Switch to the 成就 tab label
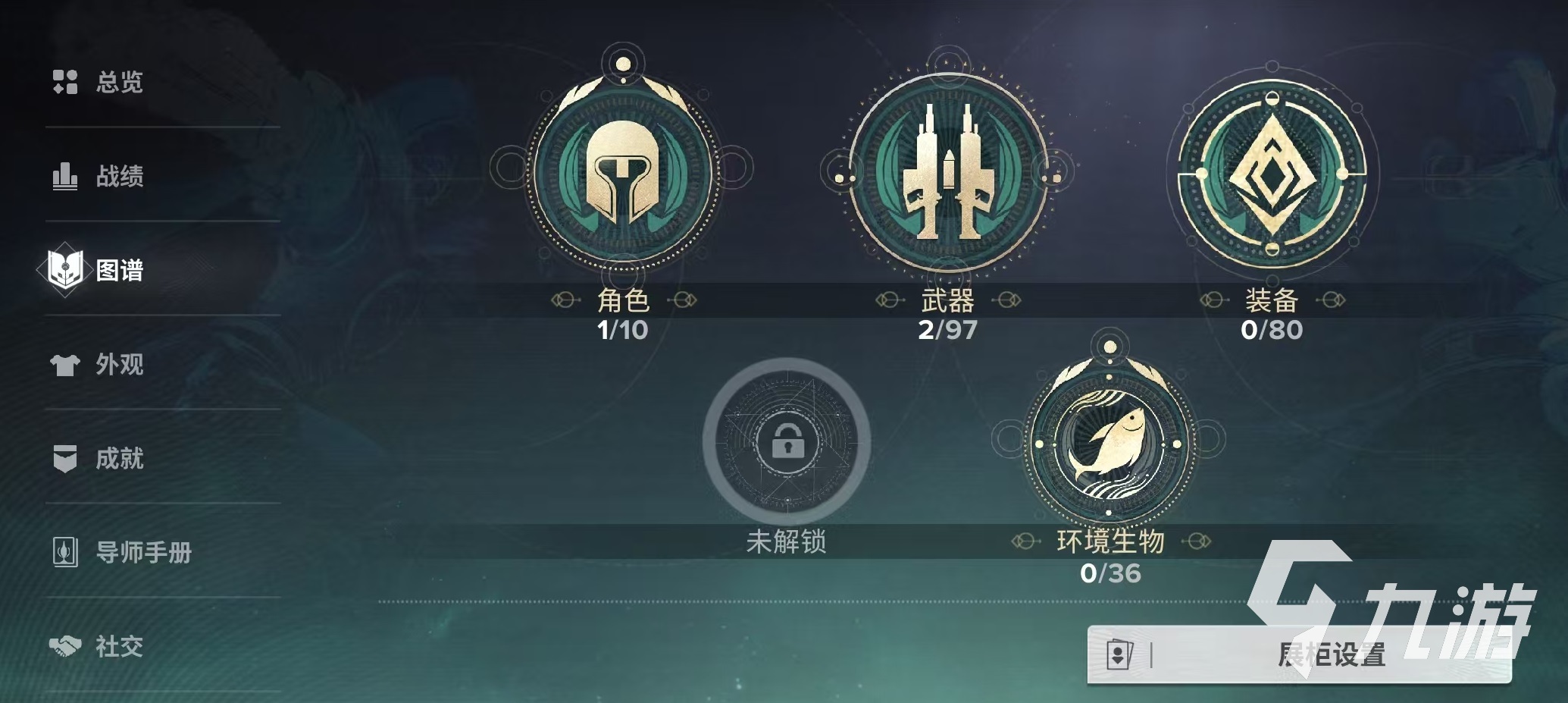 click(x=120, y=459)
